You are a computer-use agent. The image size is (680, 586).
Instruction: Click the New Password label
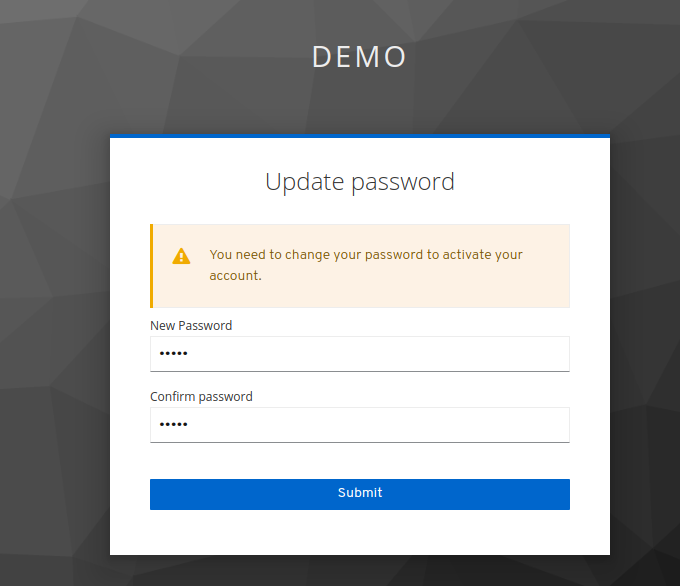(x=191, y=325)
